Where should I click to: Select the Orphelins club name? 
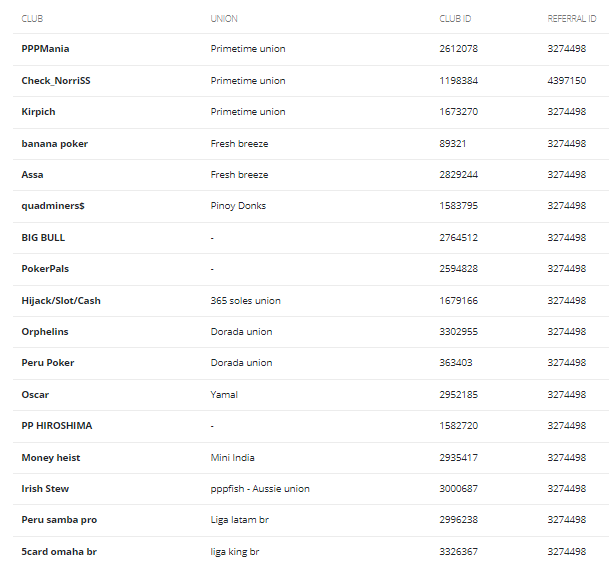coord(45,332)
